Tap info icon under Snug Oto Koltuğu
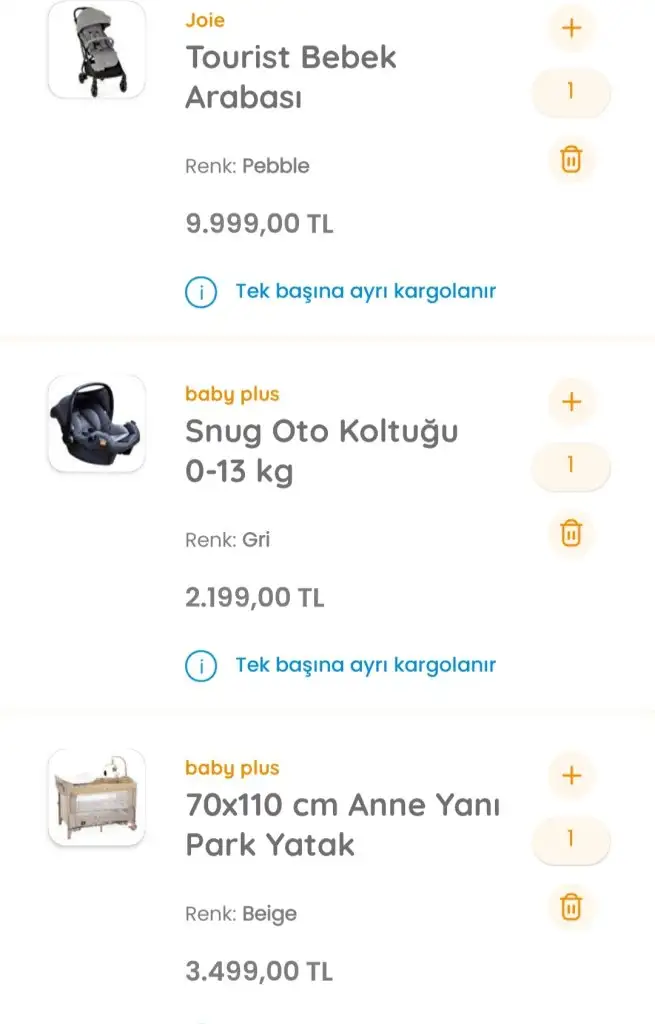This screenshot has height=1024, width=655. click(201, 666)
